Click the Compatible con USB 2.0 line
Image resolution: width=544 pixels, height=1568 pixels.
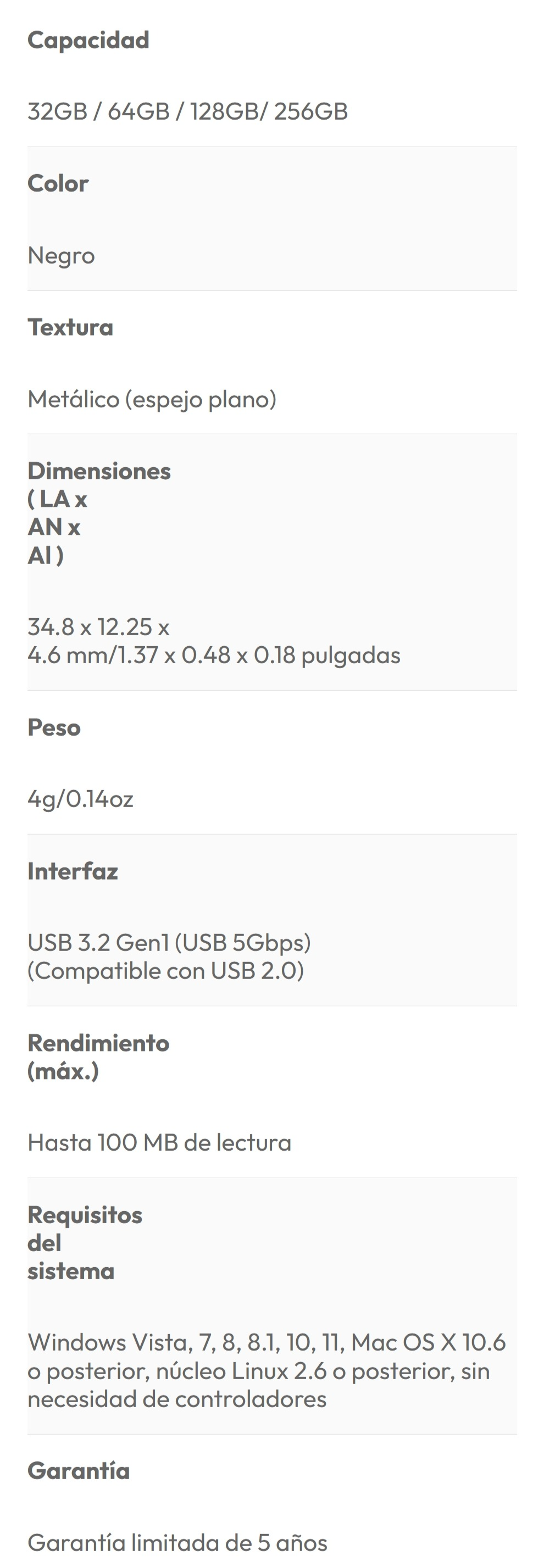pyautogui.click(x=165, y=970)
